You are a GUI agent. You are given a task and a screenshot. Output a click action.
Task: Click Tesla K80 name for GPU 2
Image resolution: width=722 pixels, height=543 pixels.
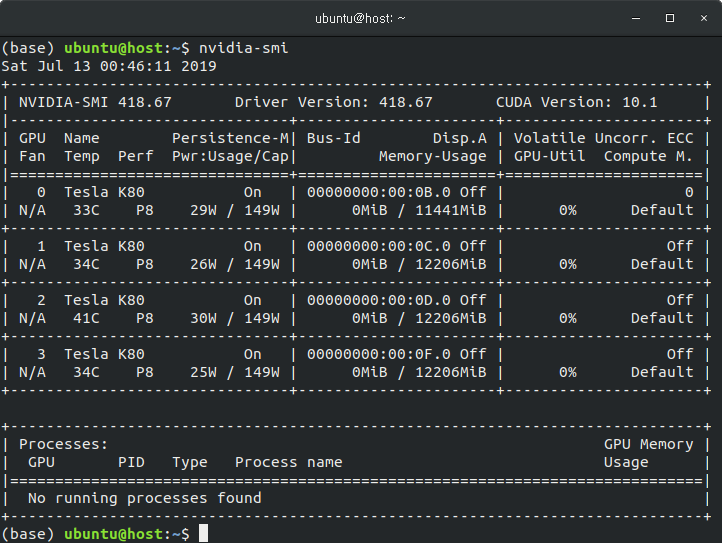coord(105,300)
